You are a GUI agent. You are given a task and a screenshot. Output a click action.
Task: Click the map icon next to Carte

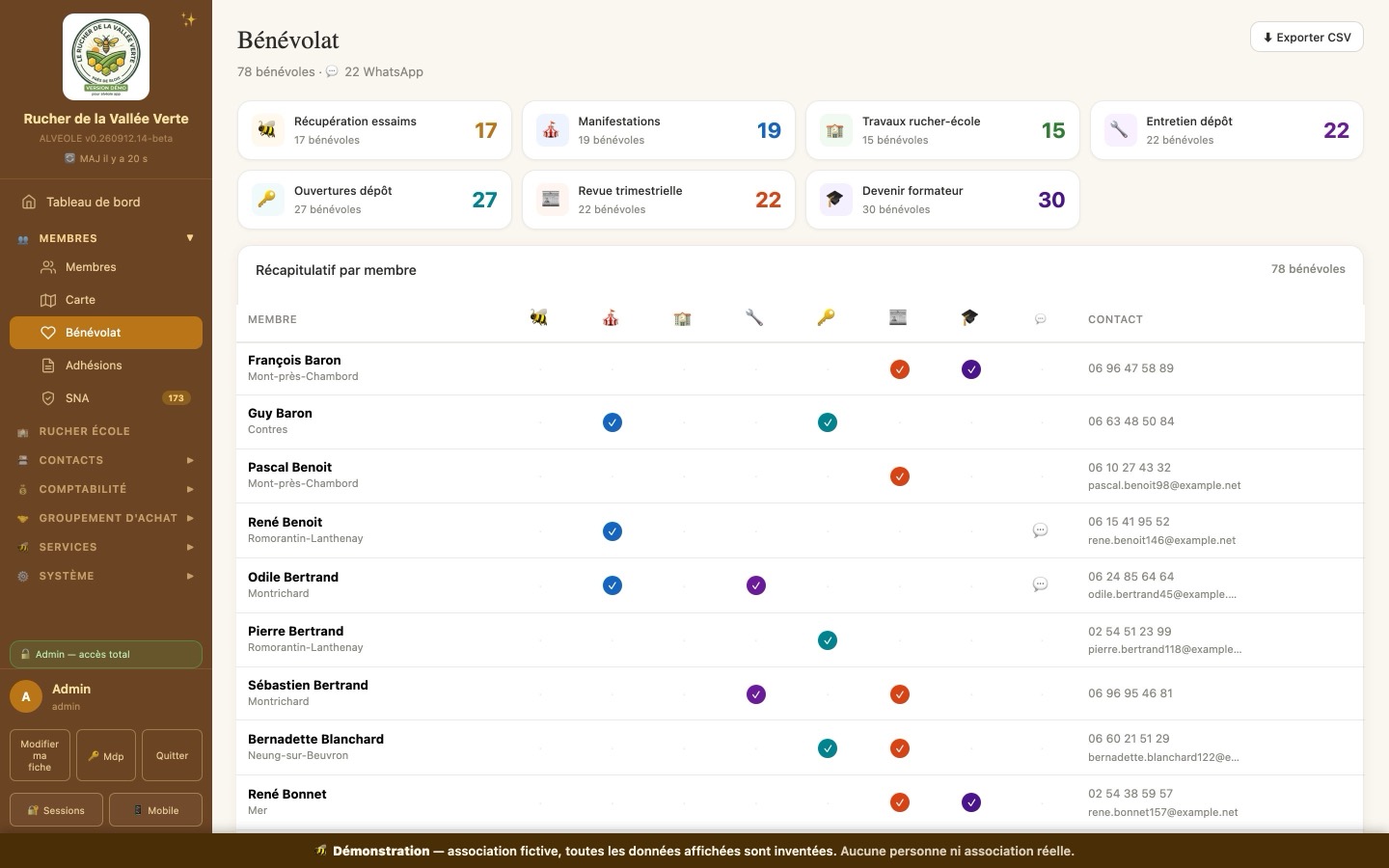pos(48,300)
